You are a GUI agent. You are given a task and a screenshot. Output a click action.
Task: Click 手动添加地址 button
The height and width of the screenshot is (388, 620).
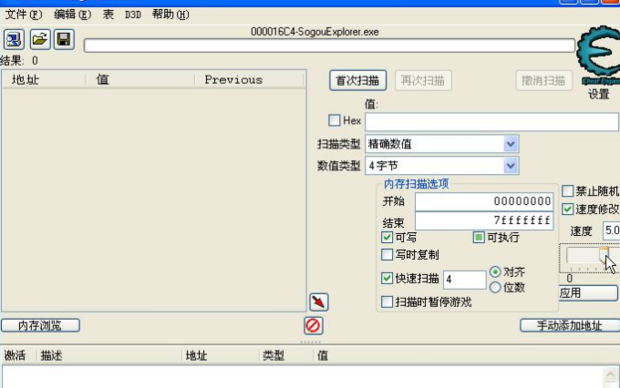point(569,326)
